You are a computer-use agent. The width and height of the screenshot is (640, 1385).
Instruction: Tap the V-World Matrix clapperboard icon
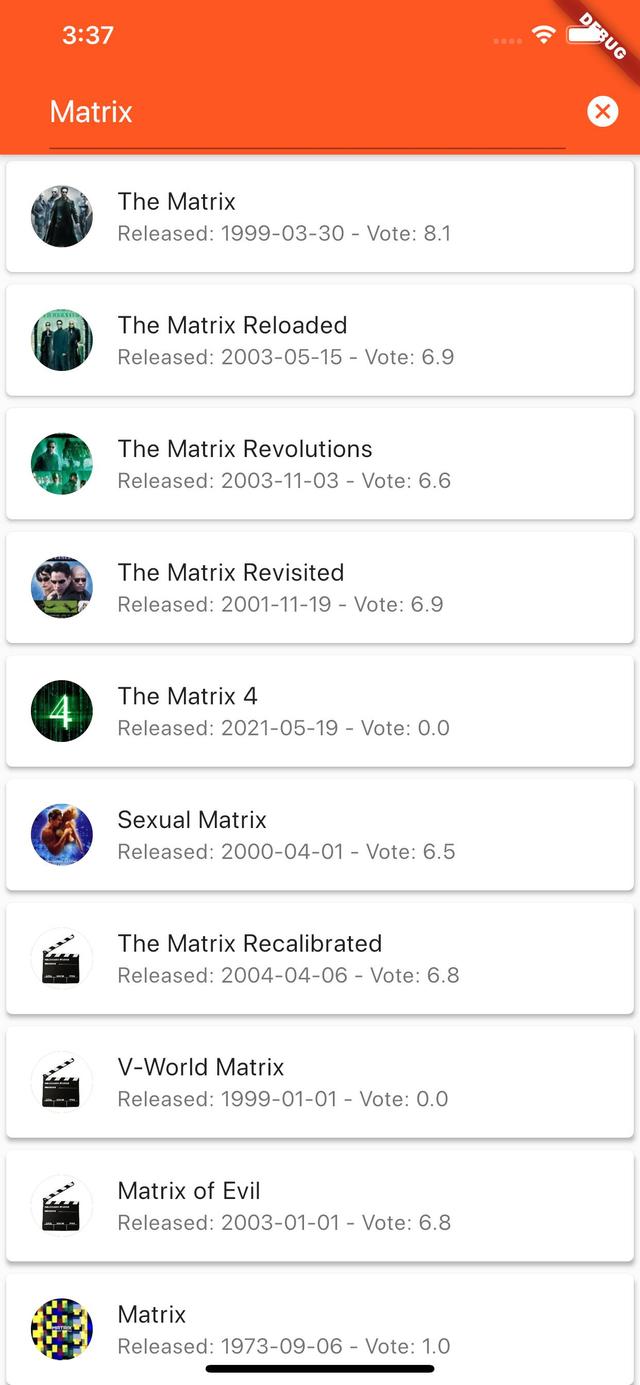point(62,1082)
